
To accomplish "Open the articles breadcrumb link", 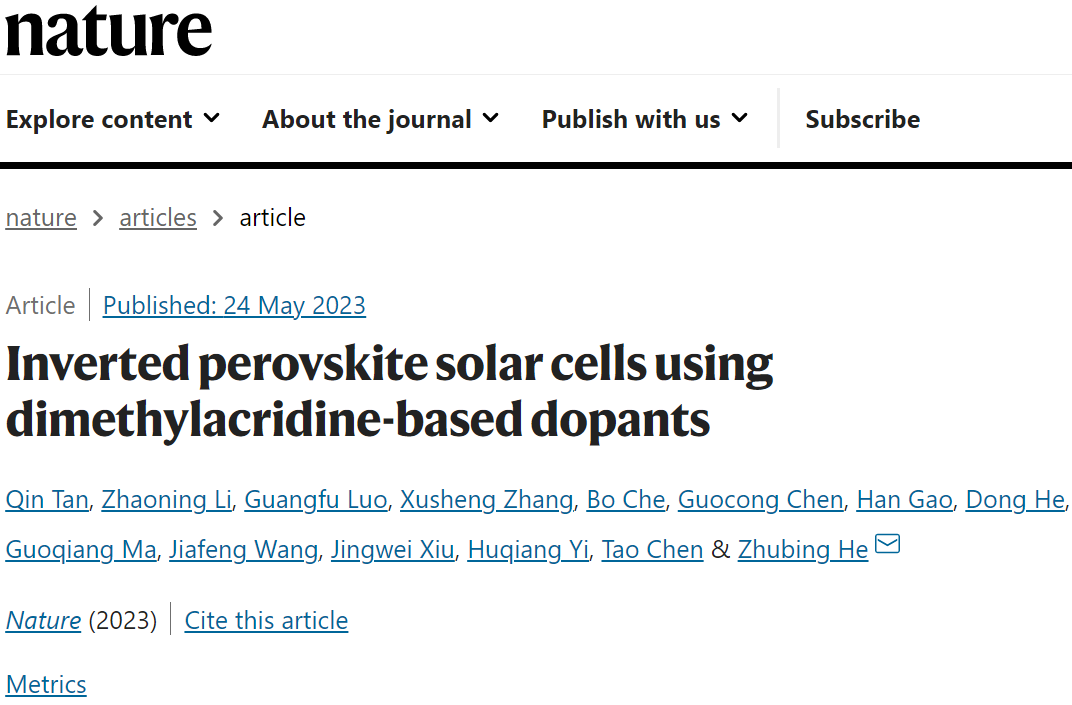I will click(x=158, y=217).
